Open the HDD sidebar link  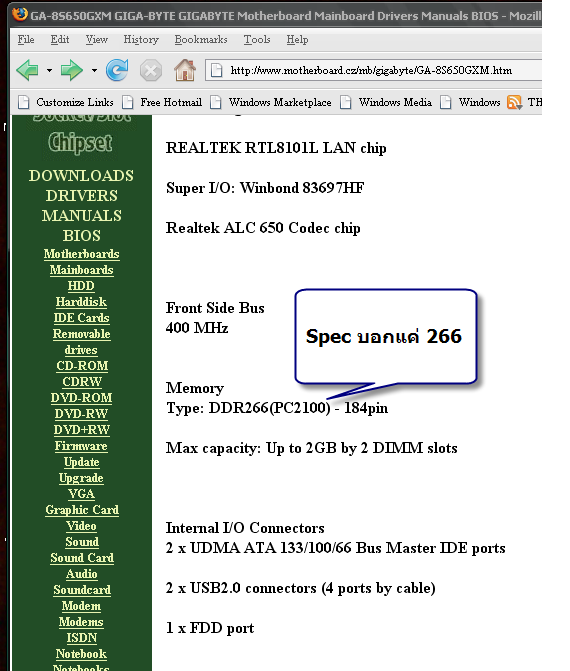[81, 286]
